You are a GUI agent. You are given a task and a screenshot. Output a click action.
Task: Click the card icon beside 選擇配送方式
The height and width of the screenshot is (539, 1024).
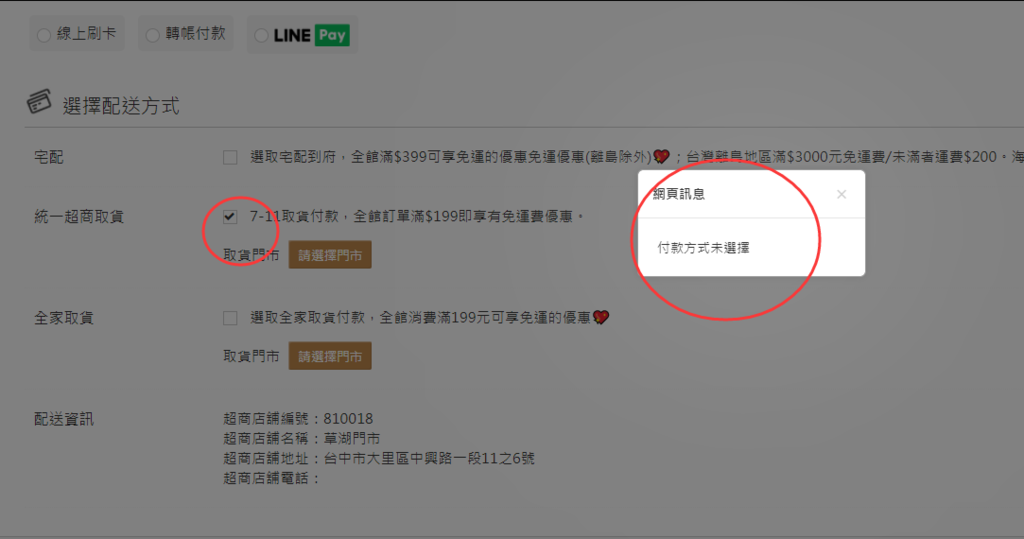(x=39, y=102)
